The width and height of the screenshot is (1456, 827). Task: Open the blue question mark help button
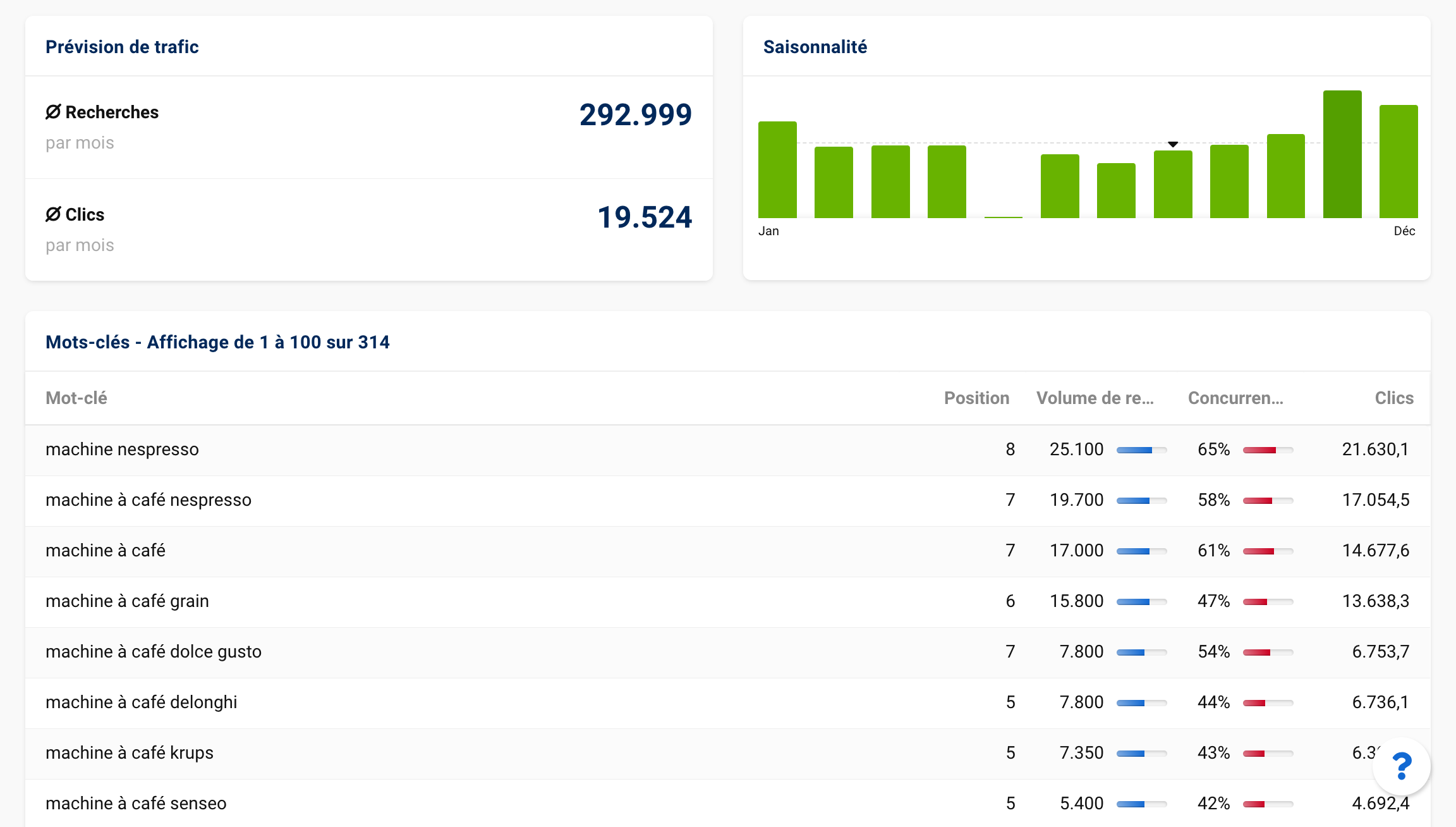[1402, 766]
